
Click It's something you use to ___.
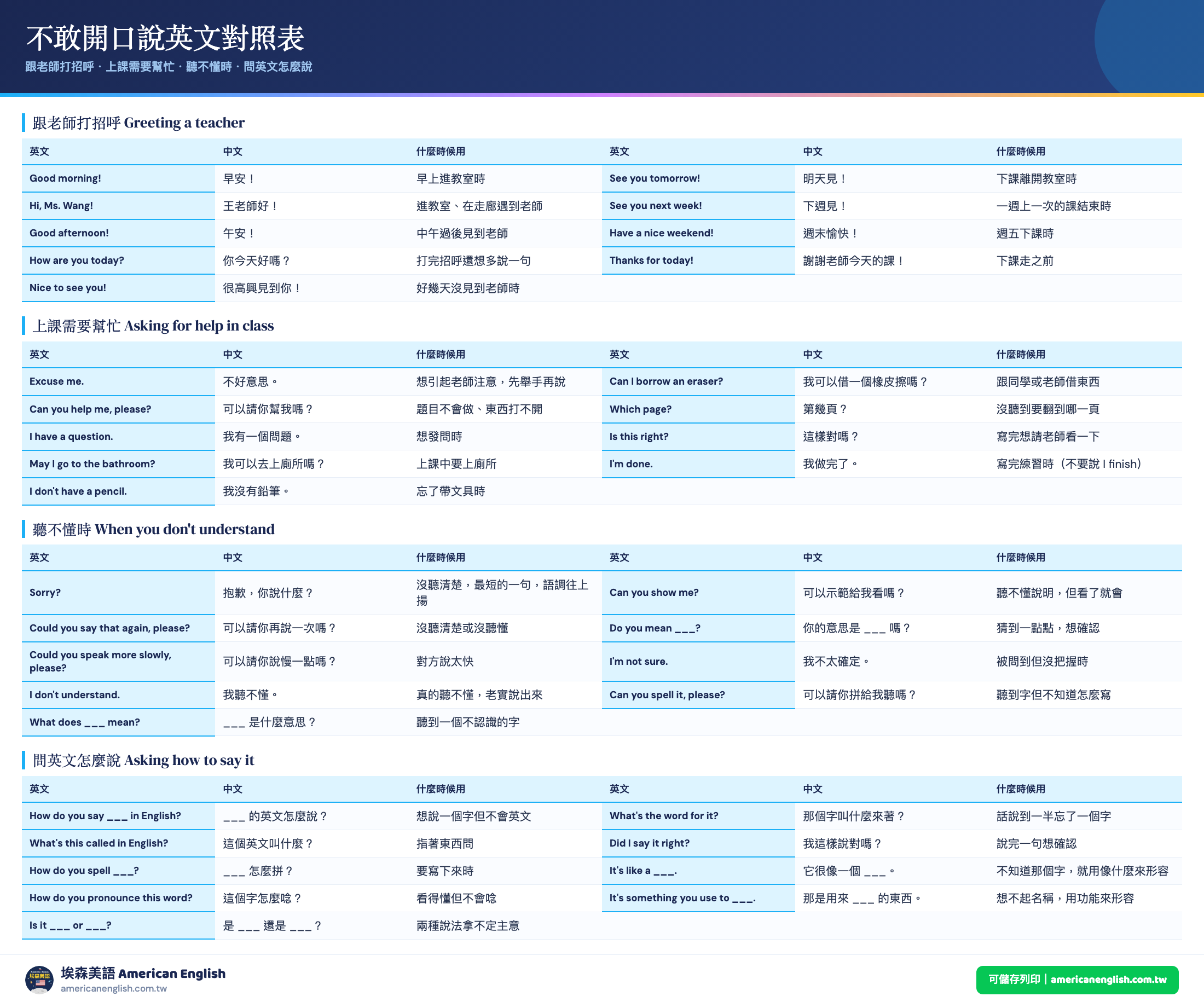(682, 898)
